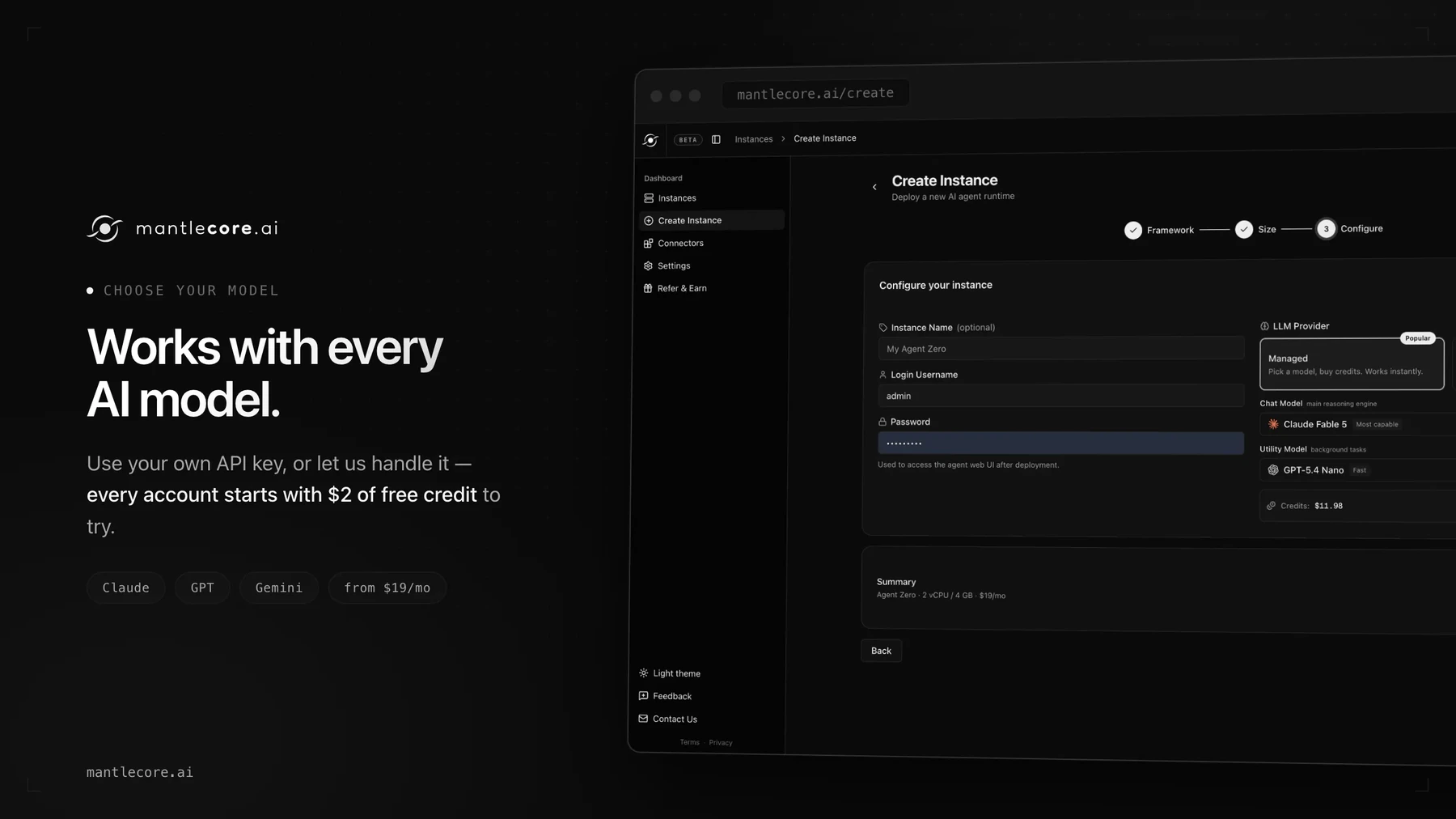Click the 'Fast' tag beside GPT-5.4 Nano

click(1360, 470)
